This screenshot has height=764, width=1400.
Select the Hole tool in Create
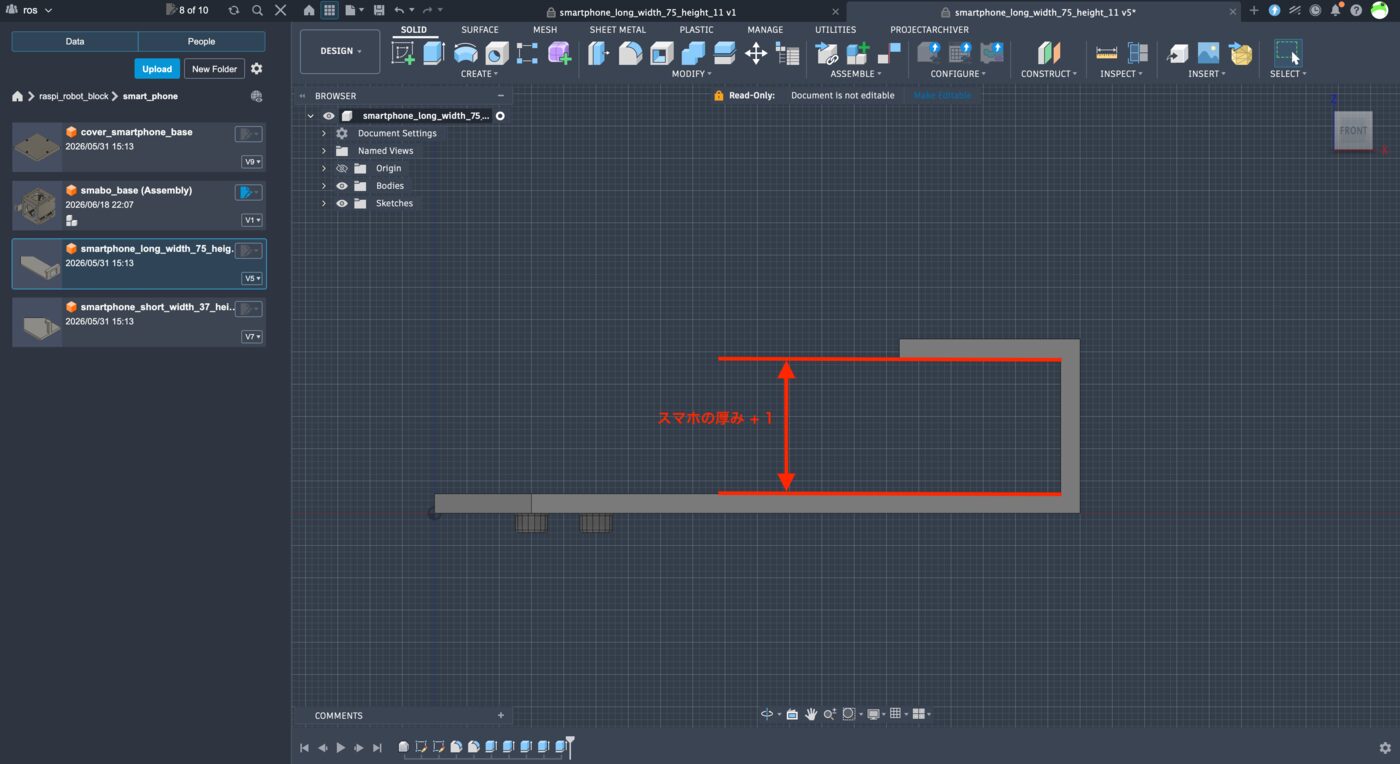click(x=497, y=53)
